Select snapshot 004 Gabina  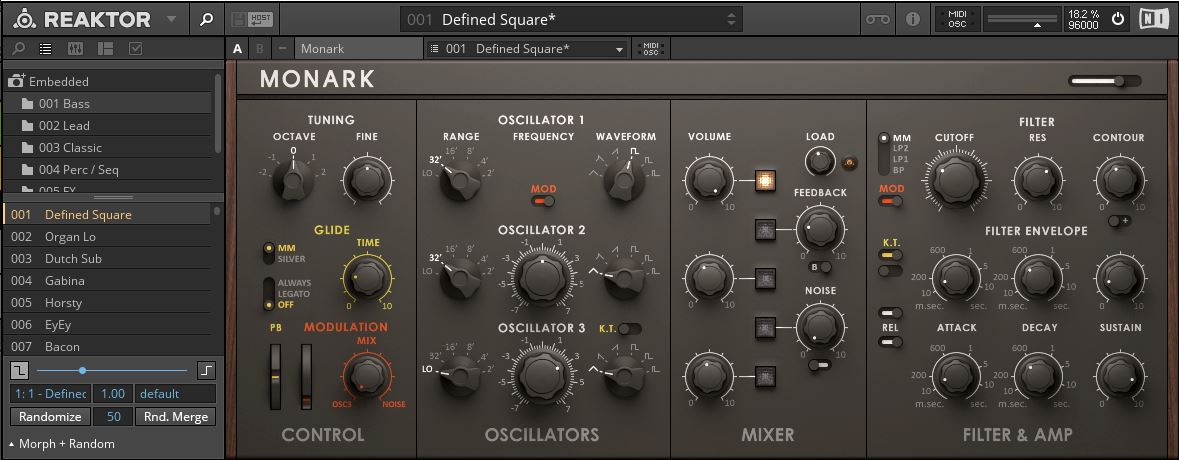pos(107,280)
